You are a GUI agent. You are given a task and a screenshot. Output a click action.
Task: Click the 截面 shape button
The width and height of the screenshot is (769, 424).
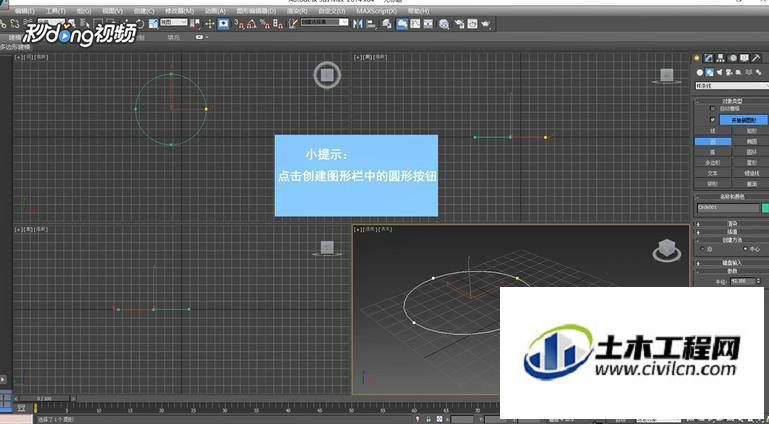pos(750,184)
